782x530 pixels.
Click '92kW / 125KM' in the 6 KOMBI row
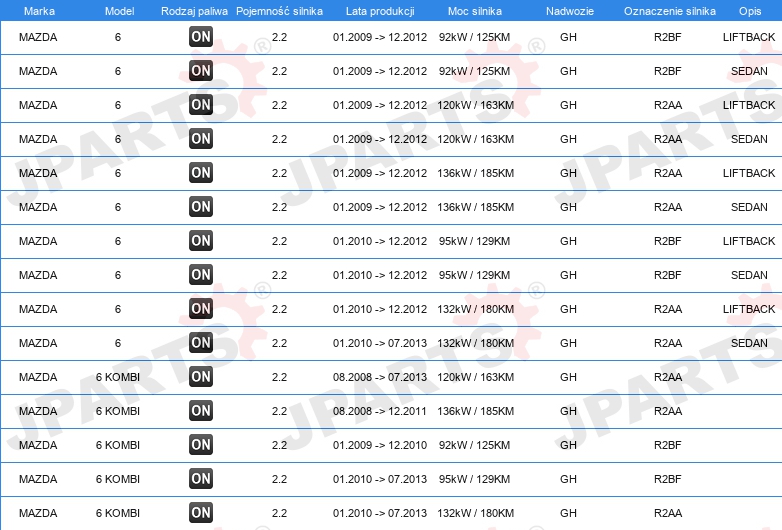[474, 445]
